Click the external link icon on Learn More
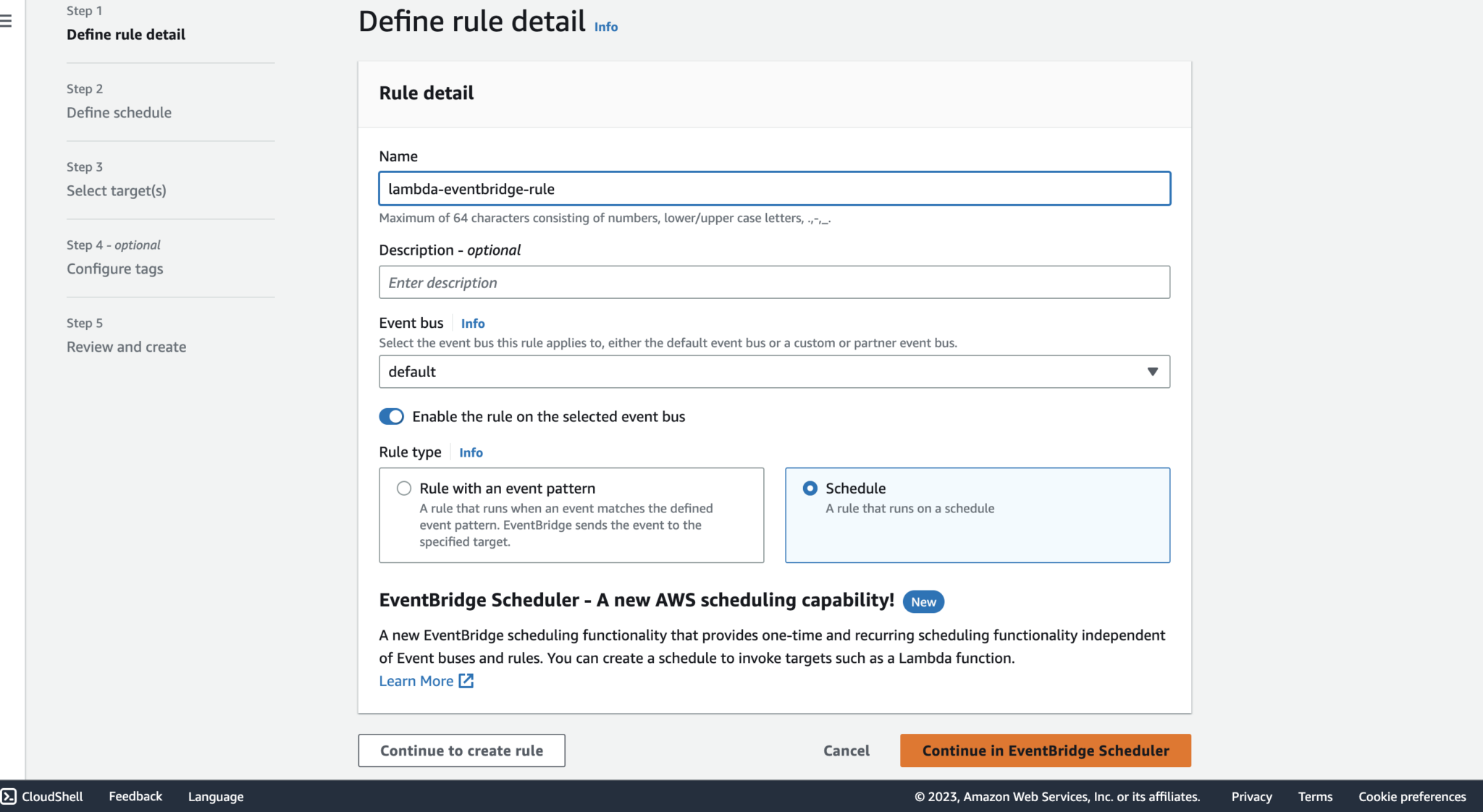 [466, 680]
